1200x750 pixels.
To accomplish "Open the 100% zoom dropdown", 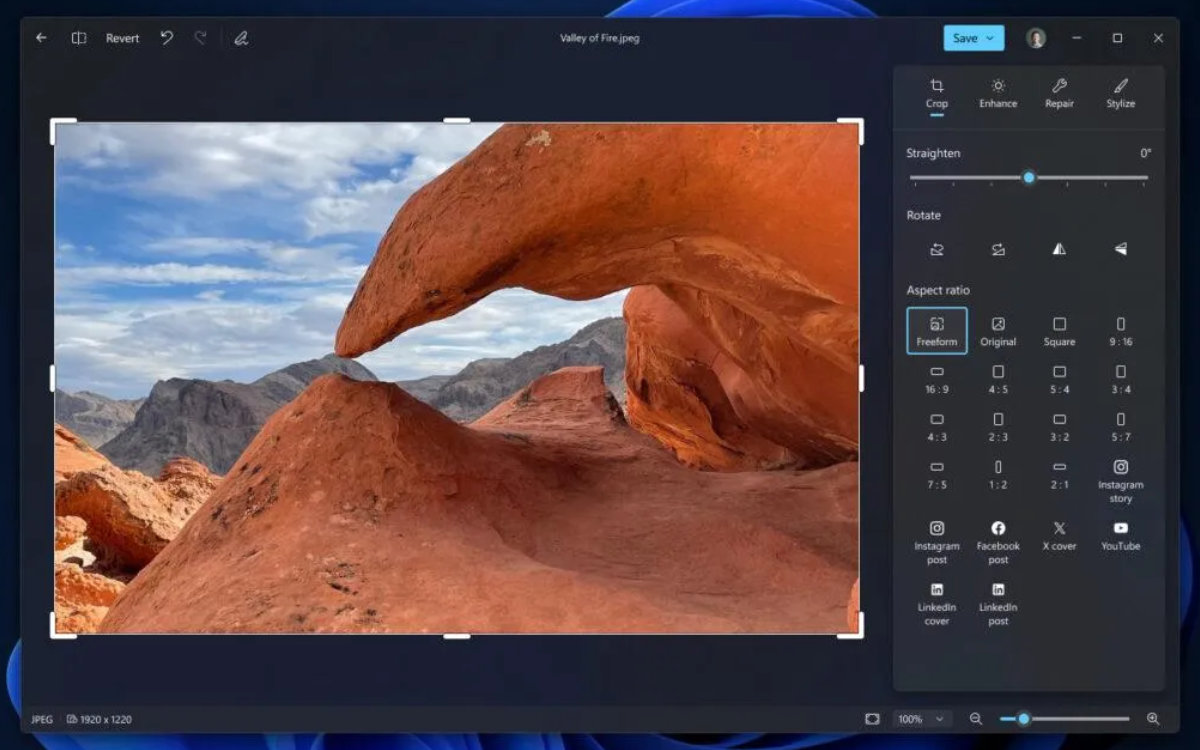I will [x=922, y=719].
